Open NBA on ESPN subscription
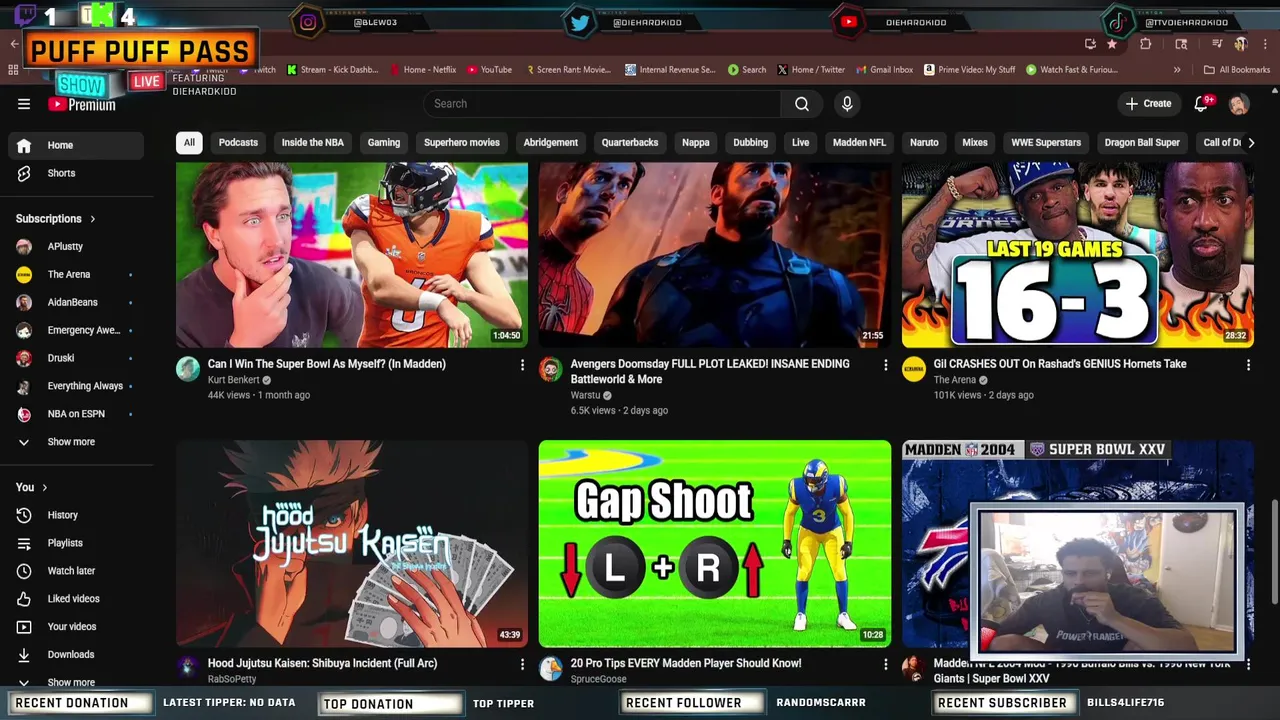Viewport: 1280px width, 720px height. click(x=76, y=414)
